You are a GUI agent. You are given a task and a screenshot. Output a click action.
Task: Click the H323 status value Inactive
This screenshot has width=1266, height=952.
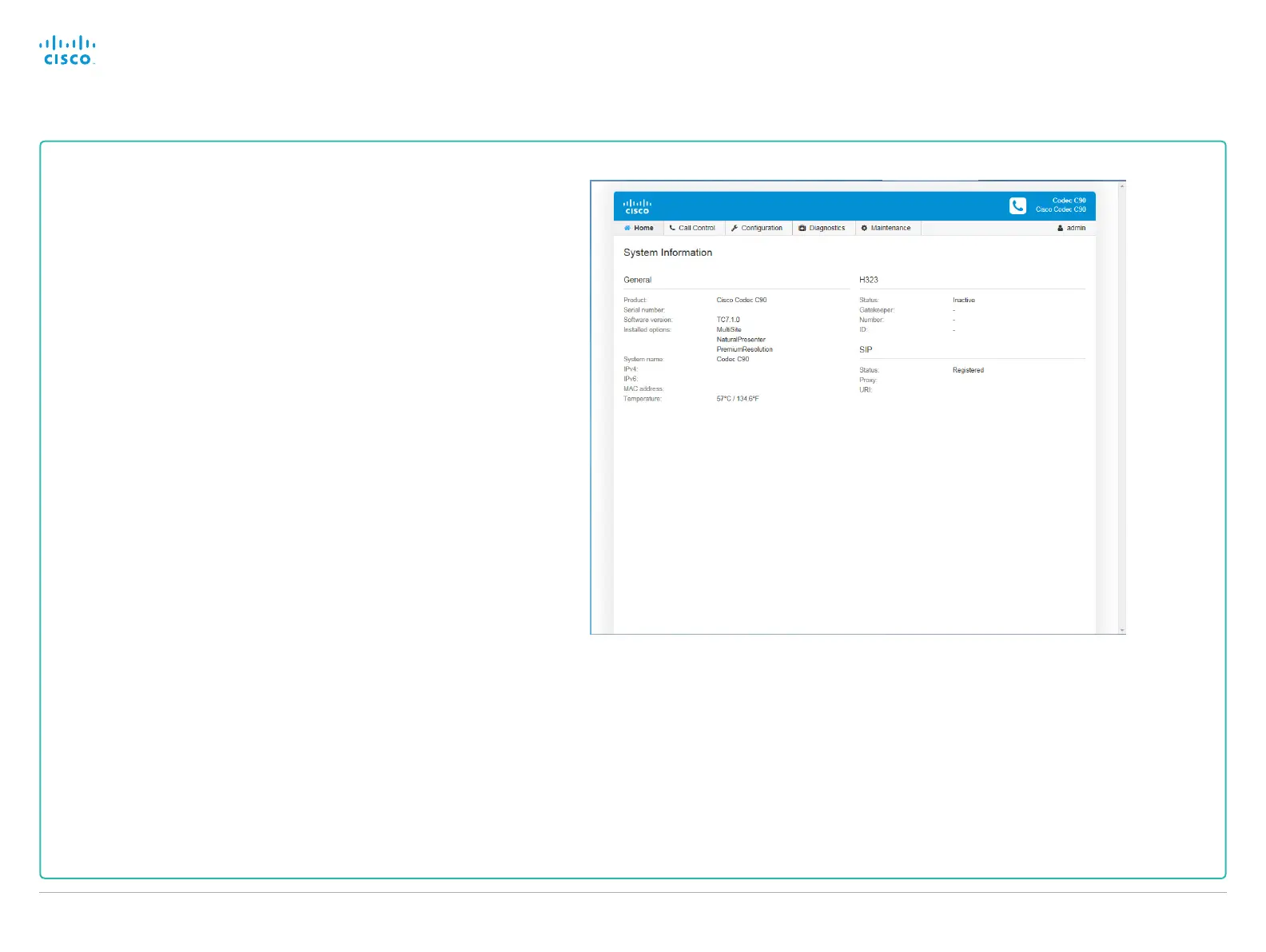coord(963,301)
